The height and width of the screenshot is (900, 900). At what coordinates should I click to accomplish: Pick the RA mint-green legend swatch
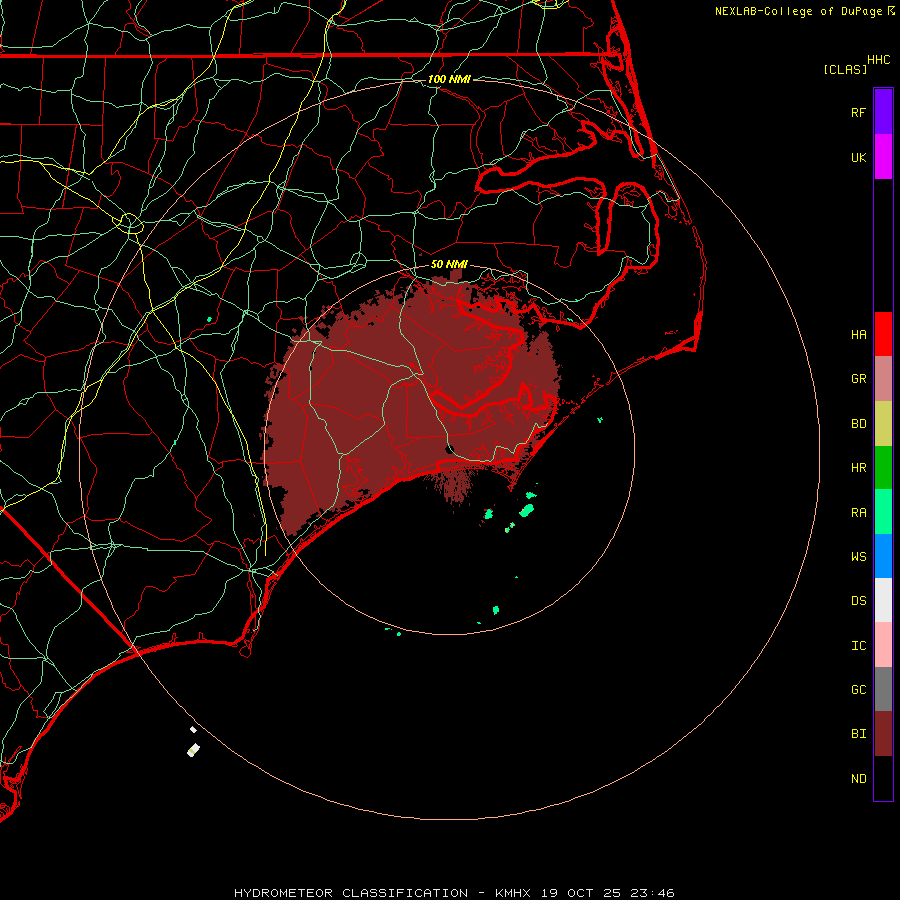click(883, 512)
